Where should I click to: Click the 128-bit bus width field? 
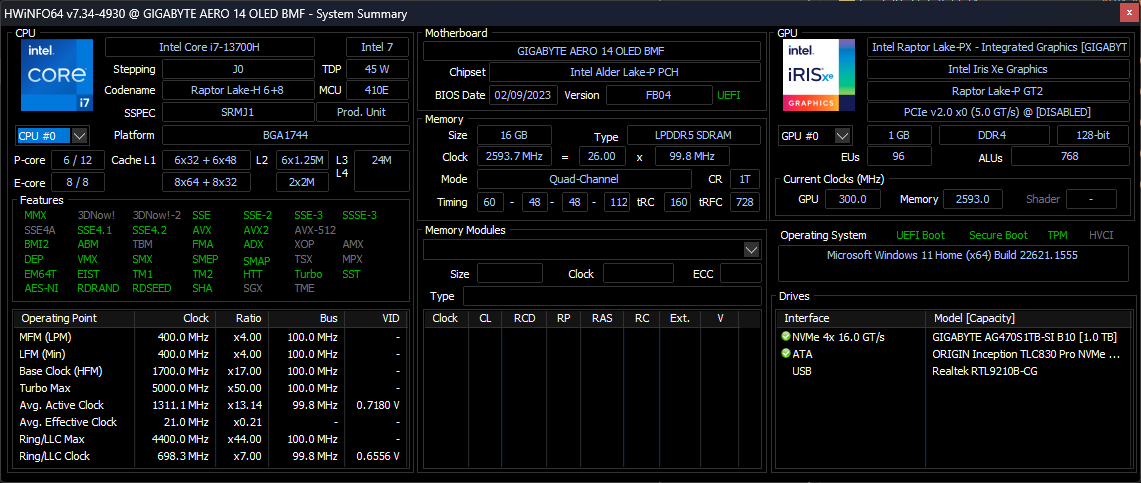(1092, 135)
